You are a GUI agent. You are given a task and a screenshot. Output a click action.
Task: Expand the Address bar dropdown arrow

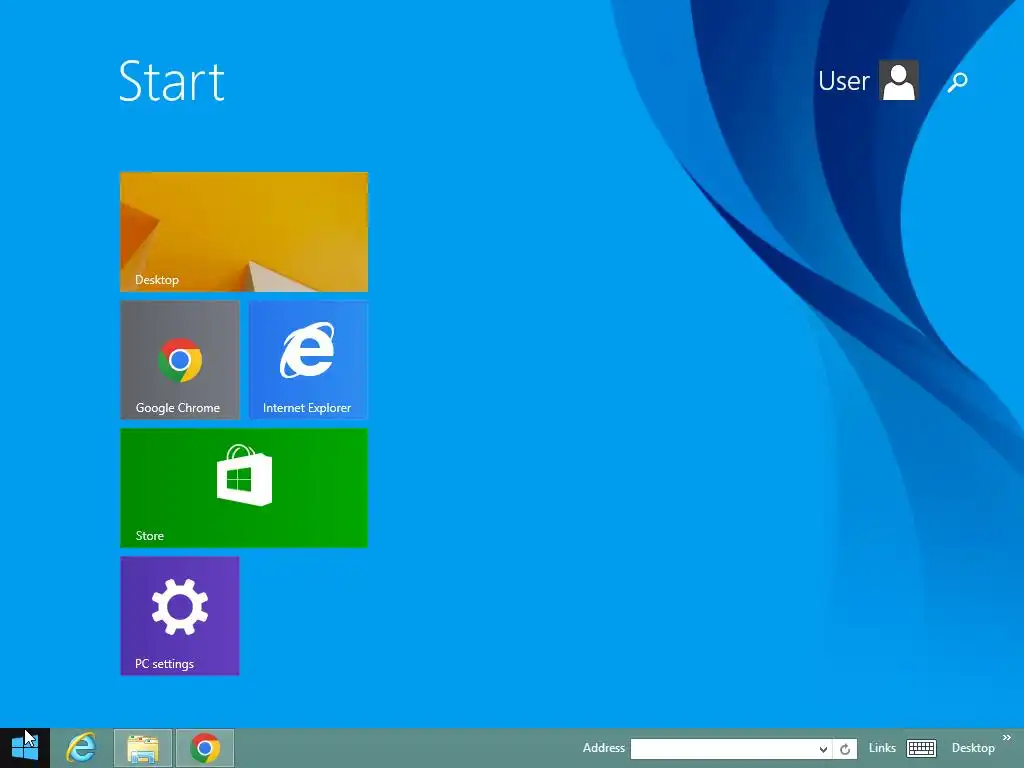click(x=824, y=749)
